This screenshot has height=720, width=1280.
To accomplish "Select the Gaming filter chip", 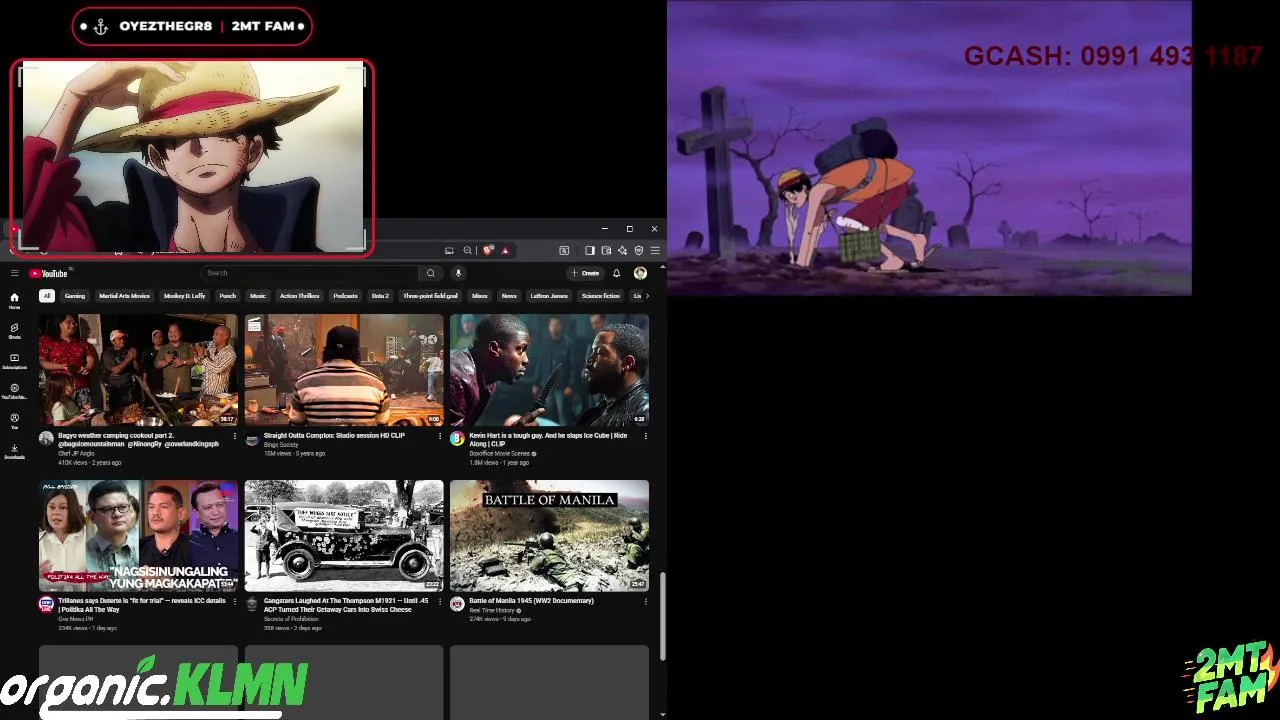I will (75, 296).
